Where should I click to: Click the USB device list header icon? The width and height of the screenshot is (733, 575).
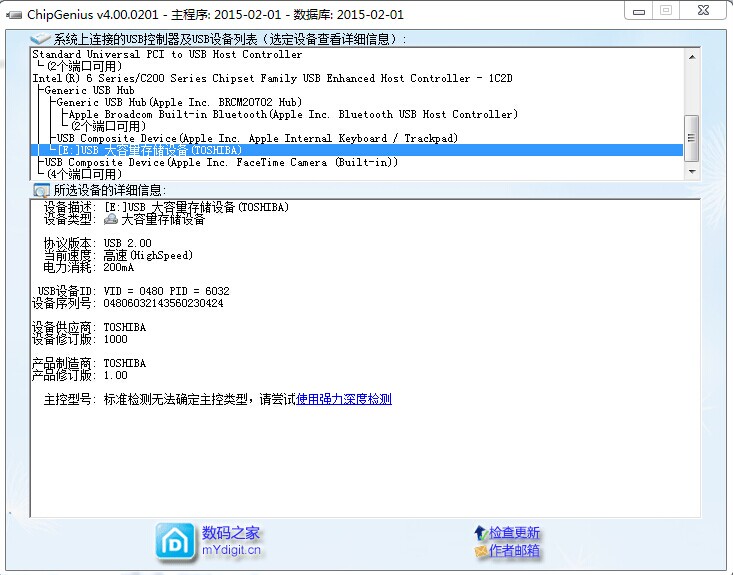point(40,39)
